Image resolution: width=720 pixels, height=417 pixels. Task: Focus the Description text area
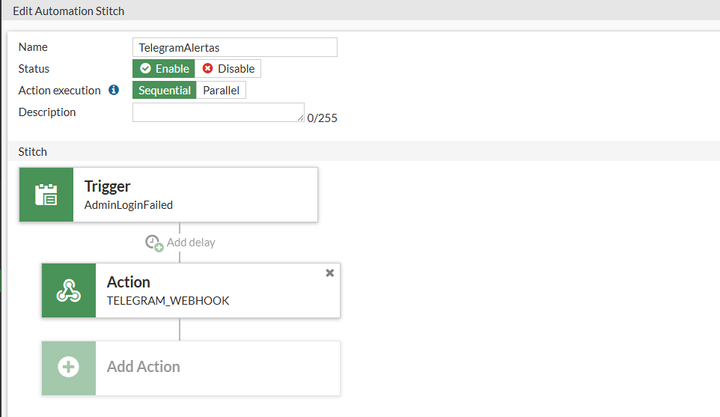pos(218,112)
